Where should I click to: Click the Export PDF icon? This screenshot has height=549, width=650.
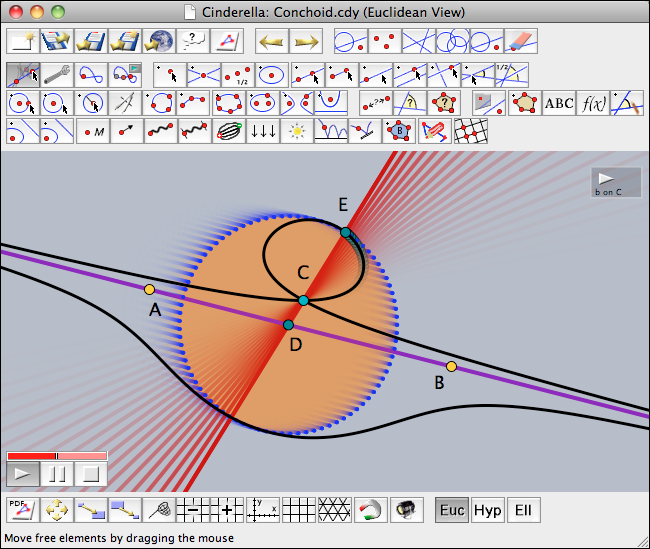(23, 510)
